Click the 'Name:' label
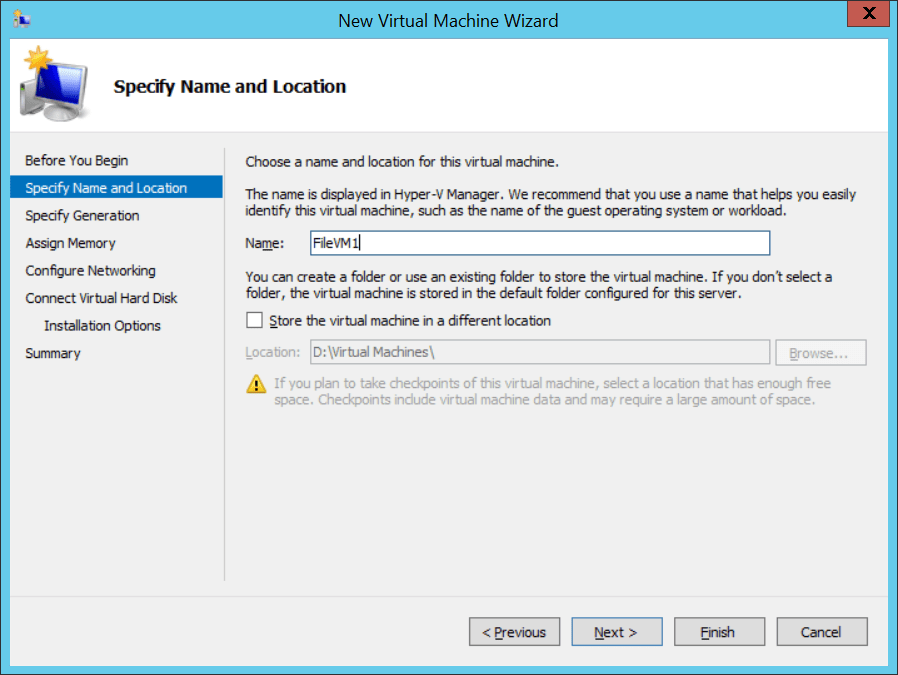This screenshot has height=675, width=898. 265,243
